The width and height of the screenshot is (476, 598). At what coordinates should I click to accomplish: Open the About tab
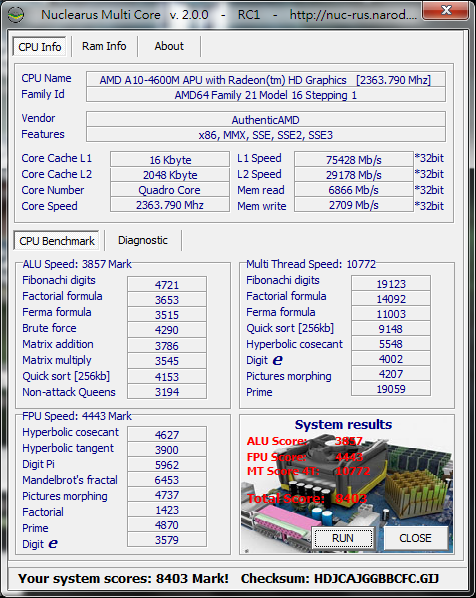point(169,46)
